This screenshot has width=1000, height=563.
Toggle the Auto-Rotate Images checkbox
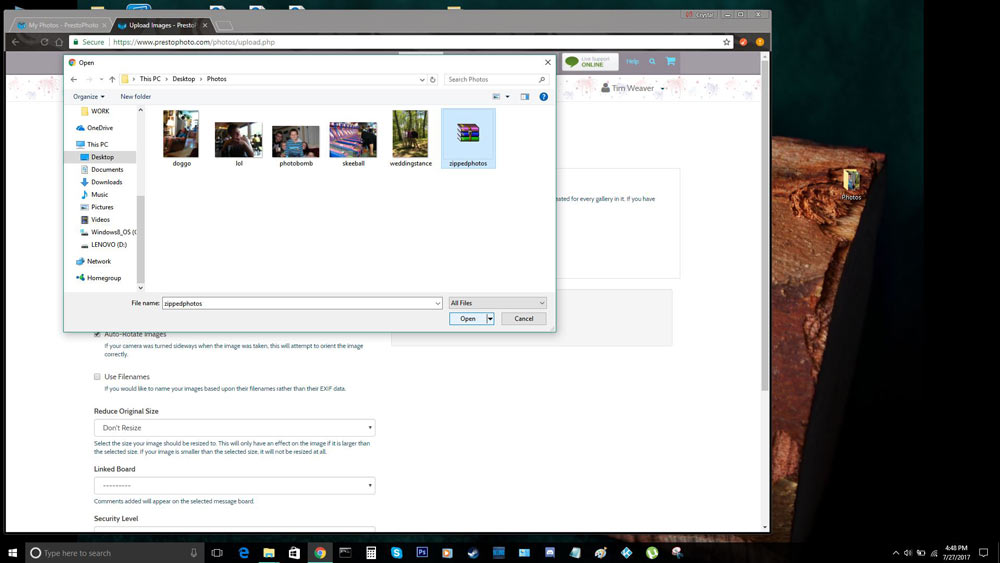97,334
